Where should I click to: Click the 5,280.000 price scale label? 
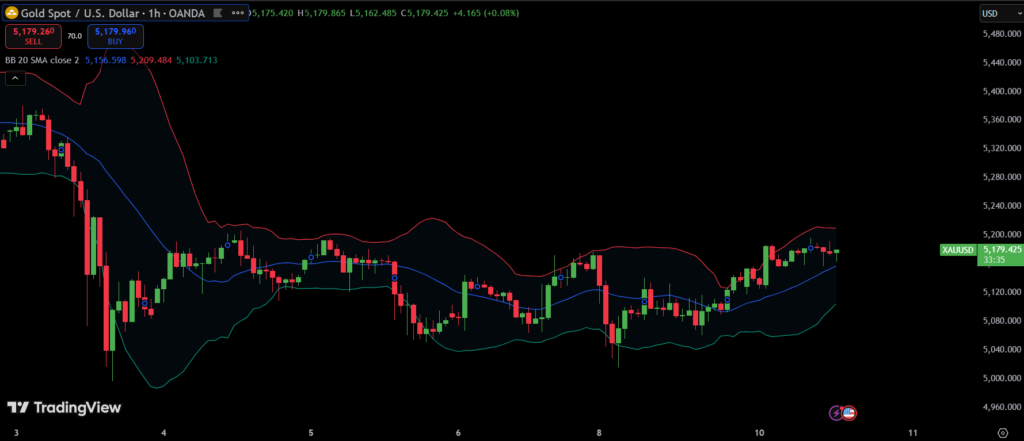click(1002, 177)
